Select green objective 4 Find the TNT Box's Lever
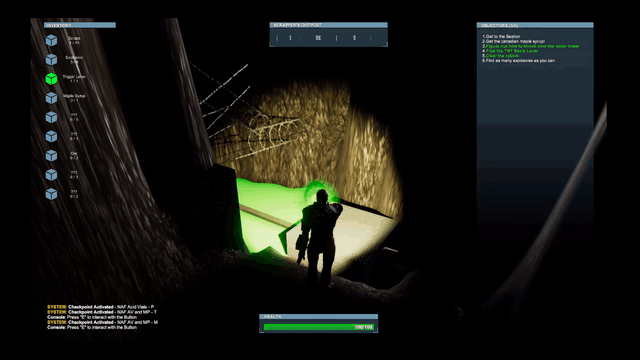This screenshot has width=640, height=360. point(510,51)
